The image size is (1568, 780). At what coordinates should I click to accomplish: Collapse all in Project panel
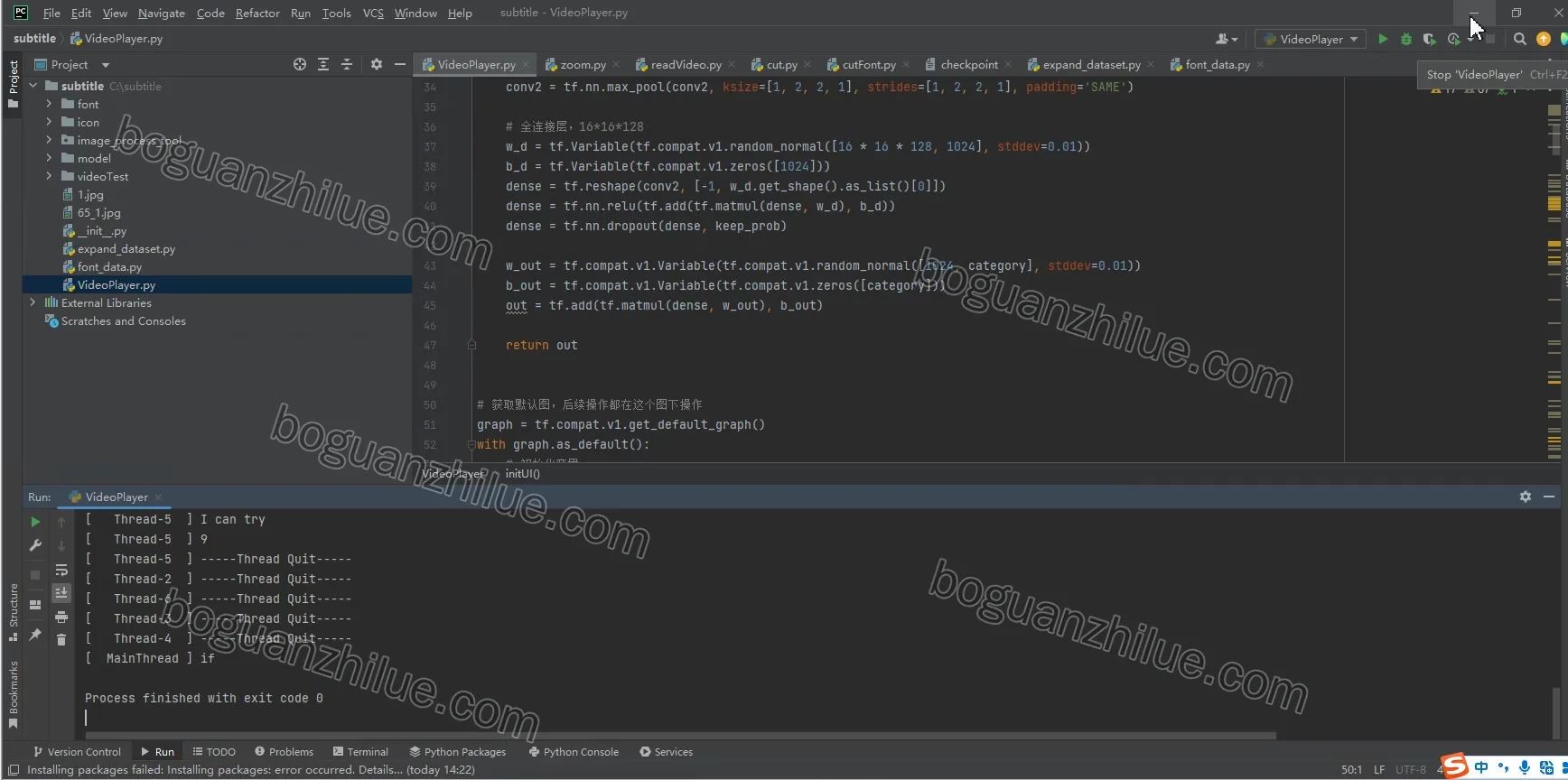click(347, 64)
